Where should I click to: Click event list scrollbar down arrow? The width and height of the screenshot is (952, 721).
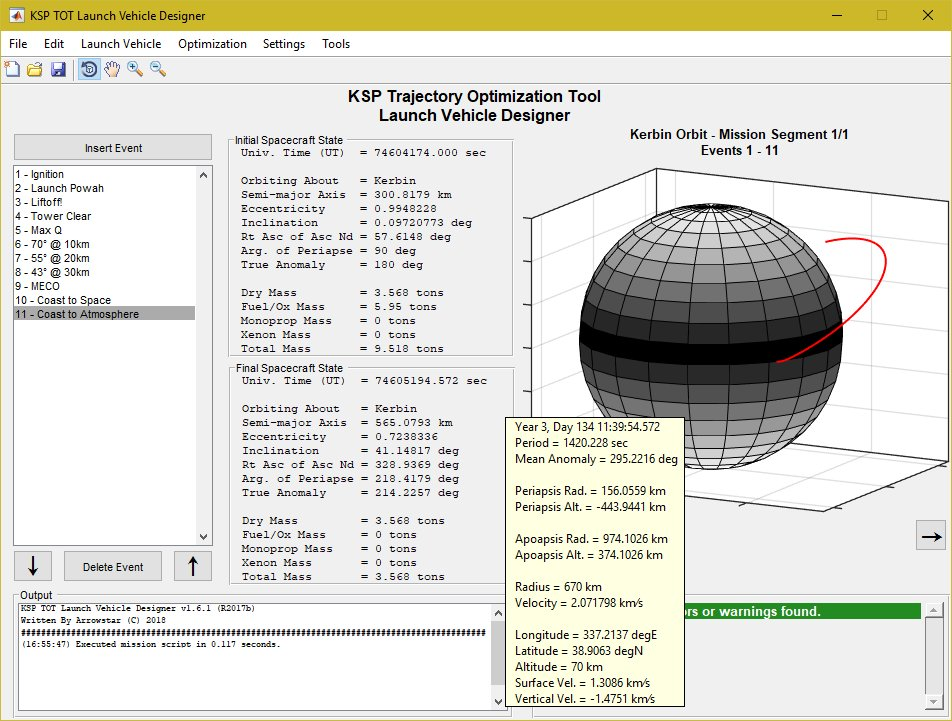(x=205, y=536)
